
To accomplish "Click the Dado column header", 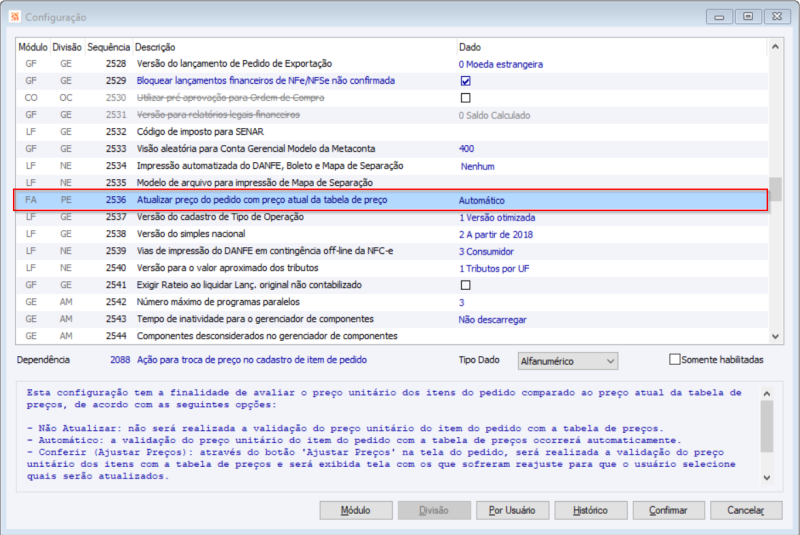I will point(611,47).
